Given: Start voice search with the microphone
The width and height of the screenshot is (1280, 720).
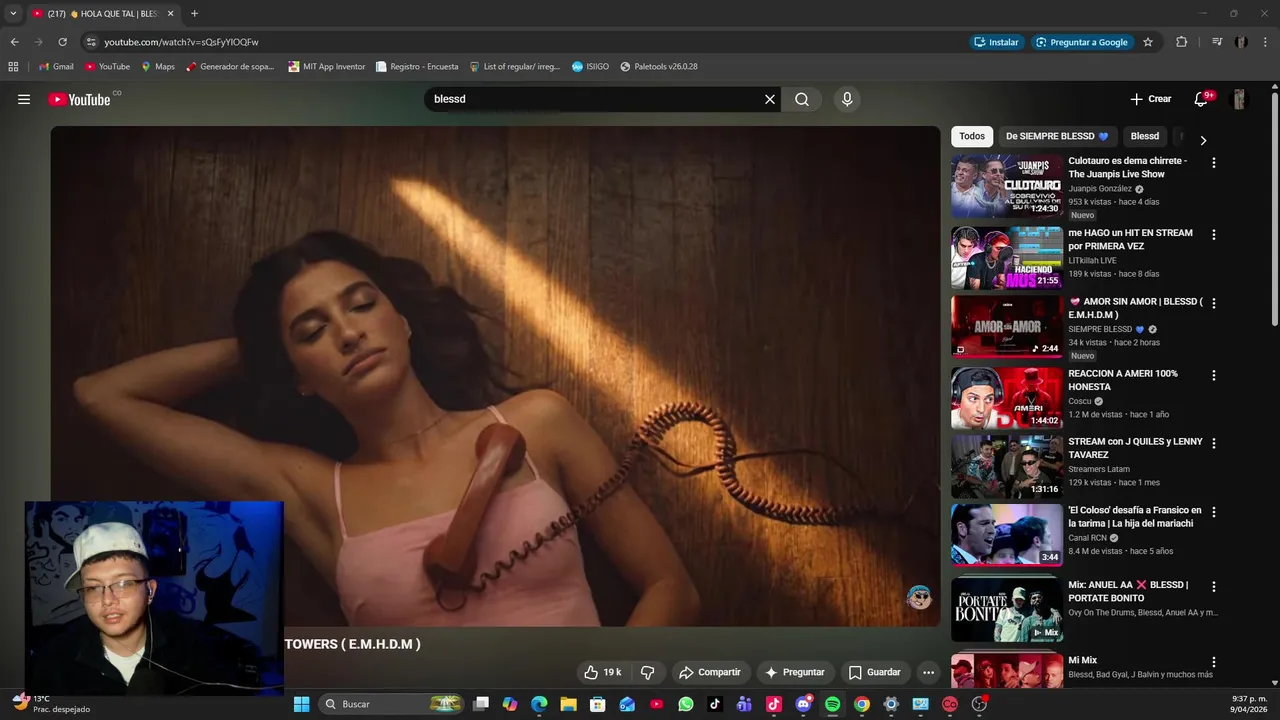Looking at the screenshot, I should [x=847, y=99].
